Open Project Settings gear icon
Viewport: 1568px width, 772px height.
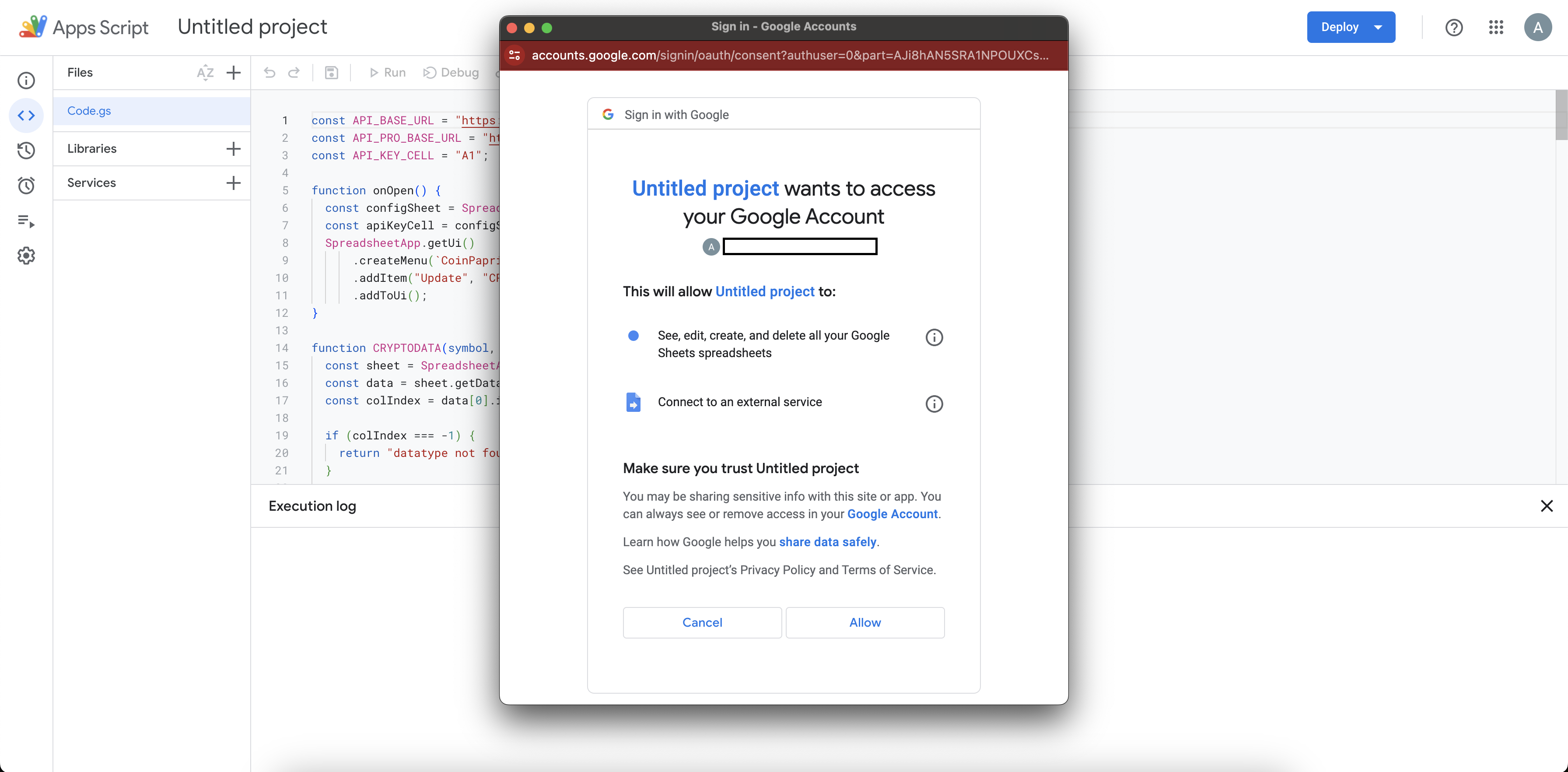pos(26,256)
